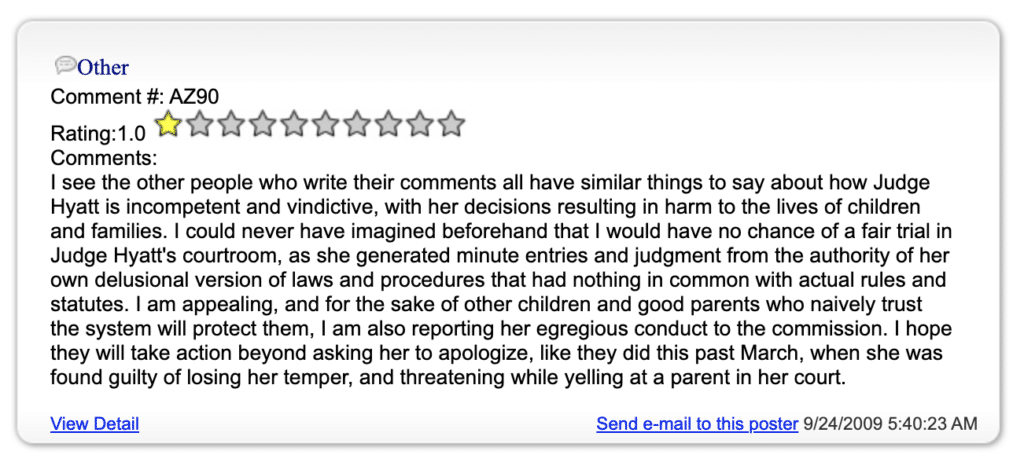The image size is (1024, 473).
Task: Select the third rating star
Action: [x=231, y=123]
